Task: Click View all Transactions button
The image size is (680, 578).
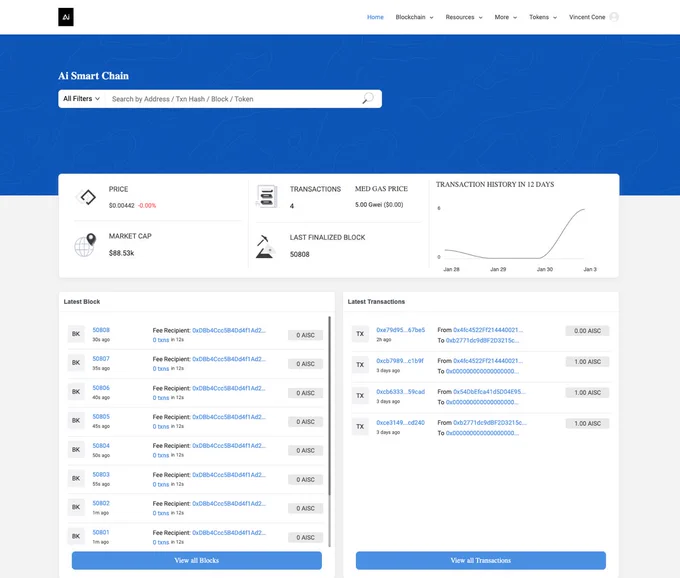Action: click(x=481, y=560)
